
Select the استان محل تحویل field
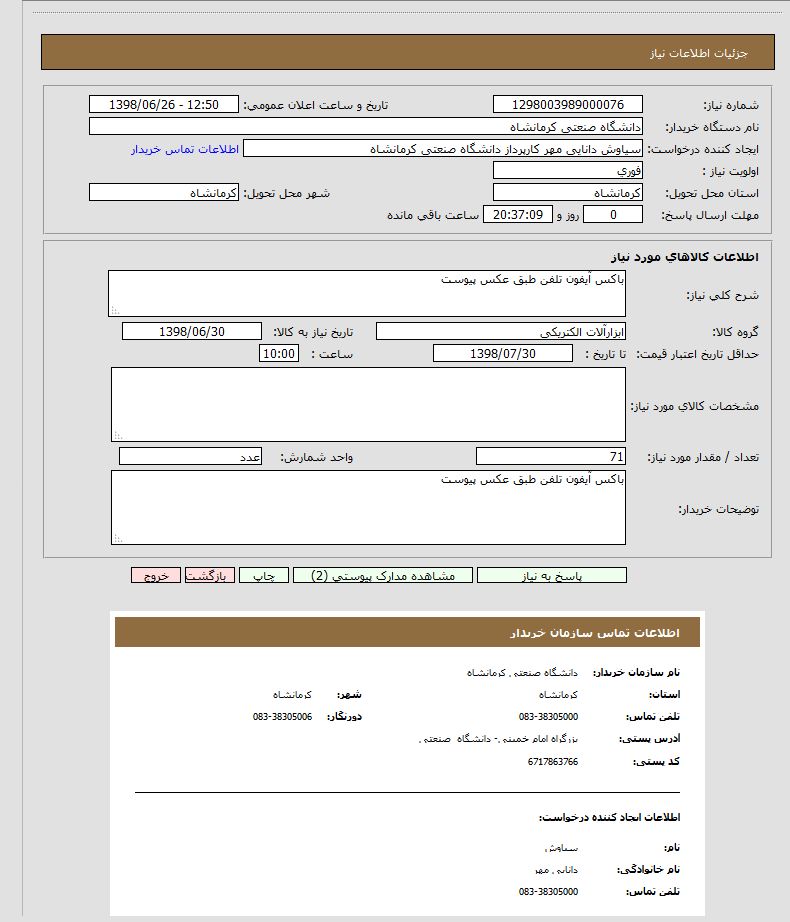click(x=567, y=193)
